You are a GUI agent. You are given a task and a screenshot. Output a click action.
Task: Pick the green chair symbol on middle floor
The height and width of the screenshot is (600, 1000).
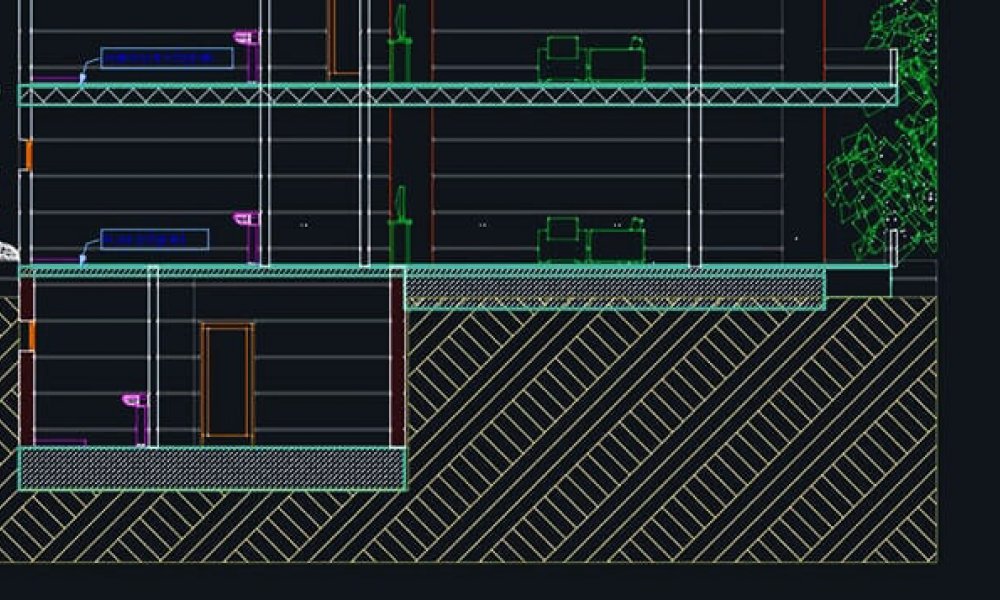400,226
